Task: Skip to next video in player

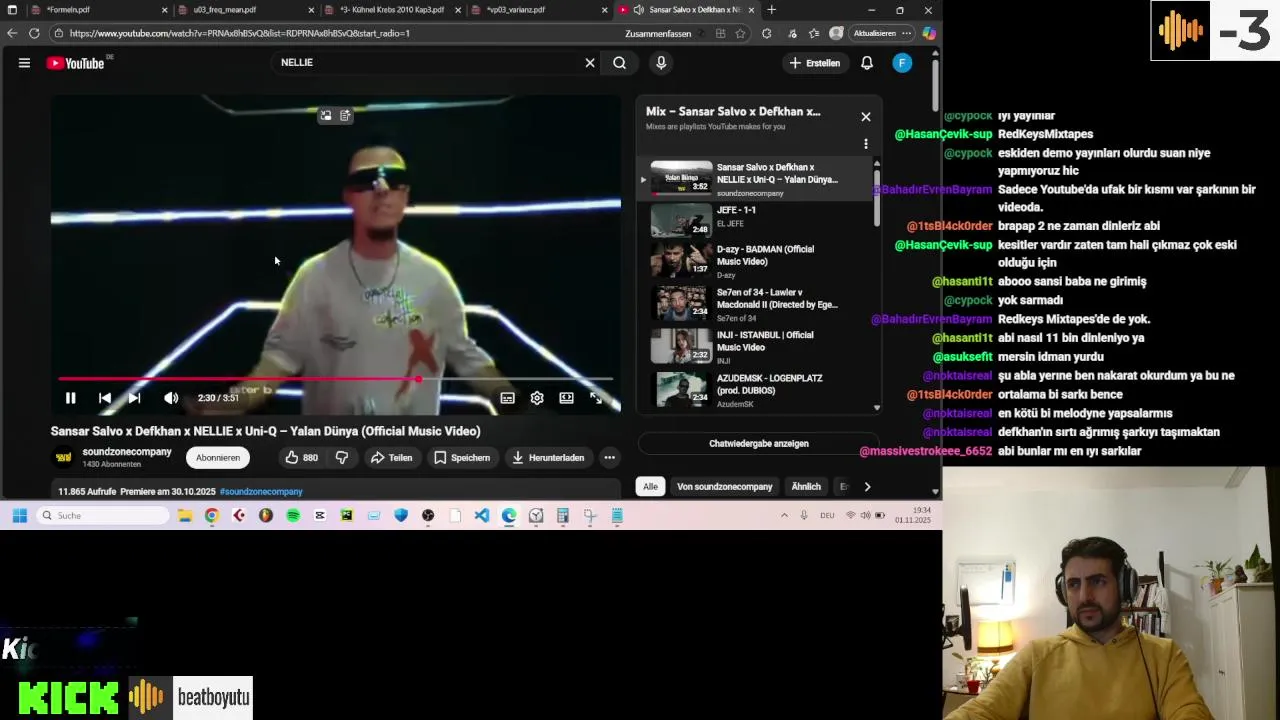Action: pyautogui.click(x=134, y=398)
